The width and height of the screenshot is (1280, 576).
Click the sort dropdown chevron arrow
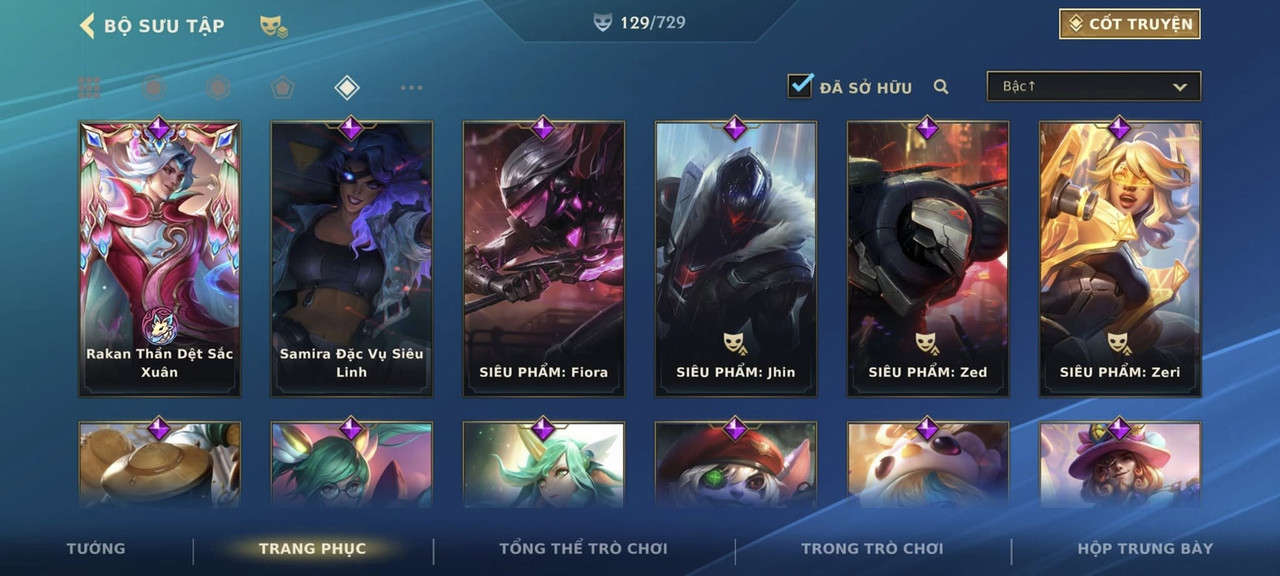tap(1180, 87)
